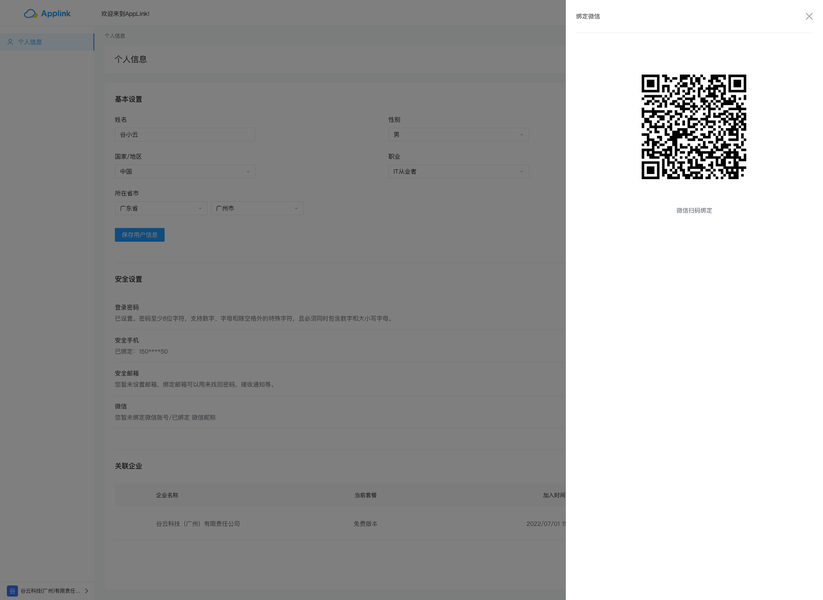This screenshot has width=823, height=600.
Task: Open the 国家/地区 dropdown showing 中国
Action: point(185,172)
